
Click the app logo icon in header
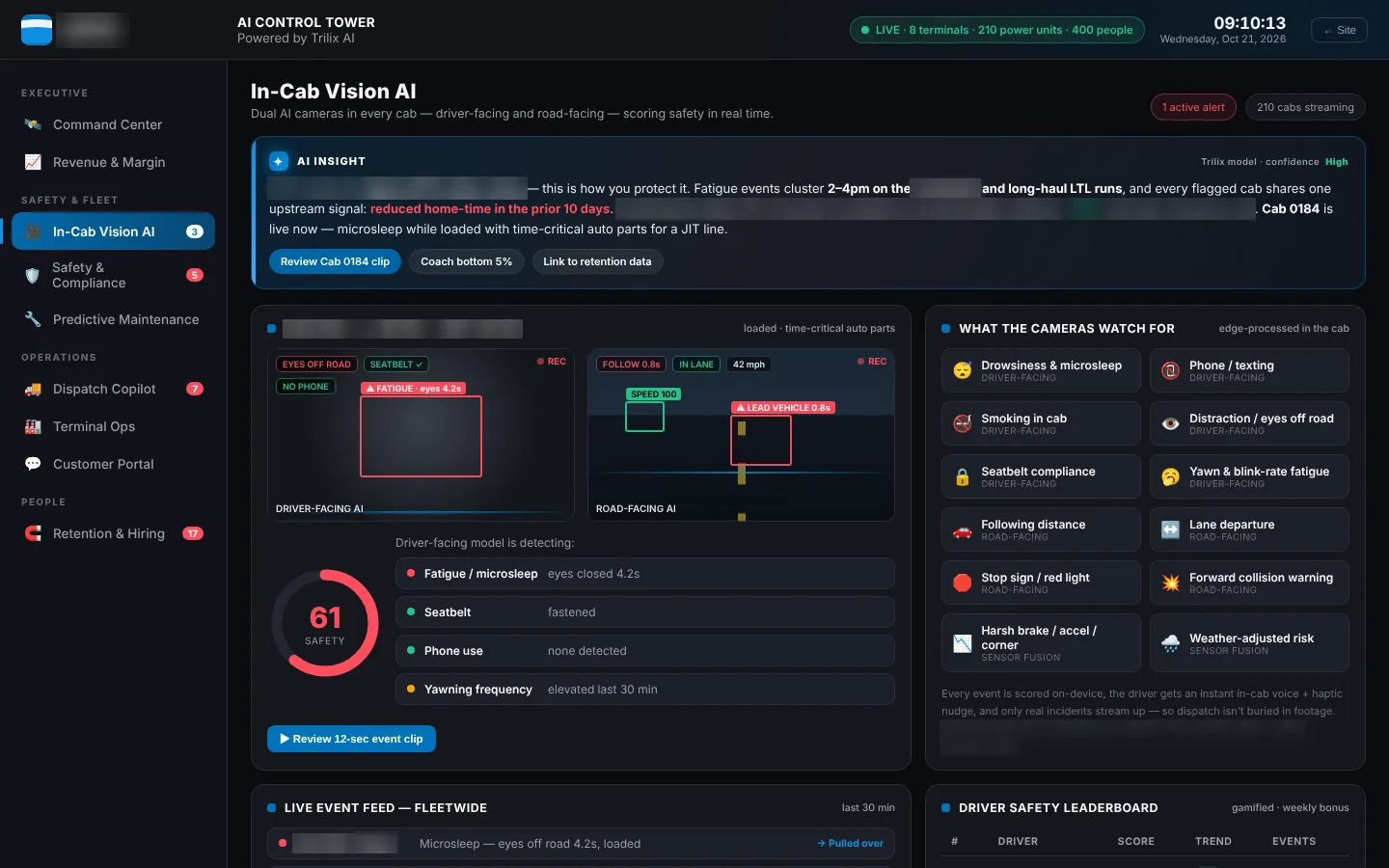pos(37,30)
